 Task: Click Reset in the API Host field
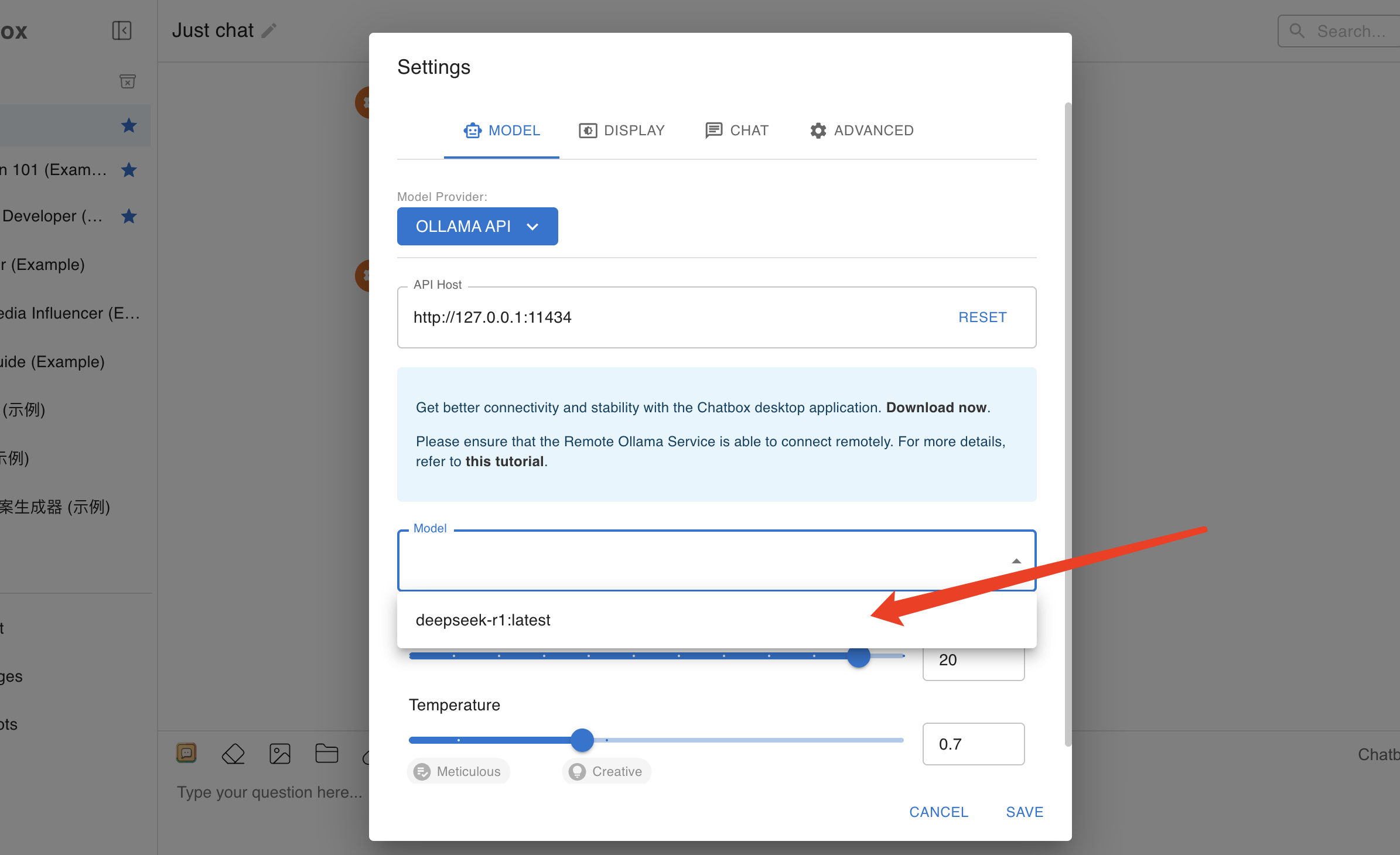coord(982,317)
